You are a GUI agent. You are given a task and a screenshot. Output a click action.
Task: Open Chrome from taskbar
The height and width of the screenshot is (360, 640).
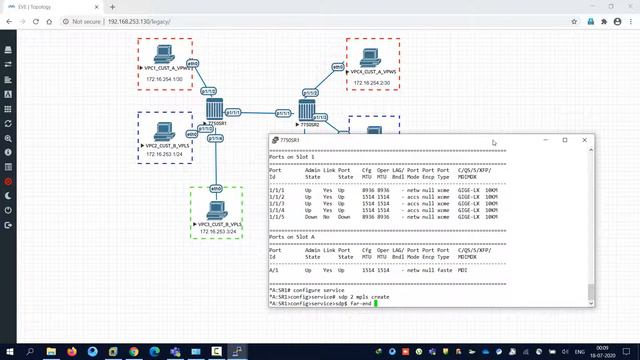click(134, 351)
